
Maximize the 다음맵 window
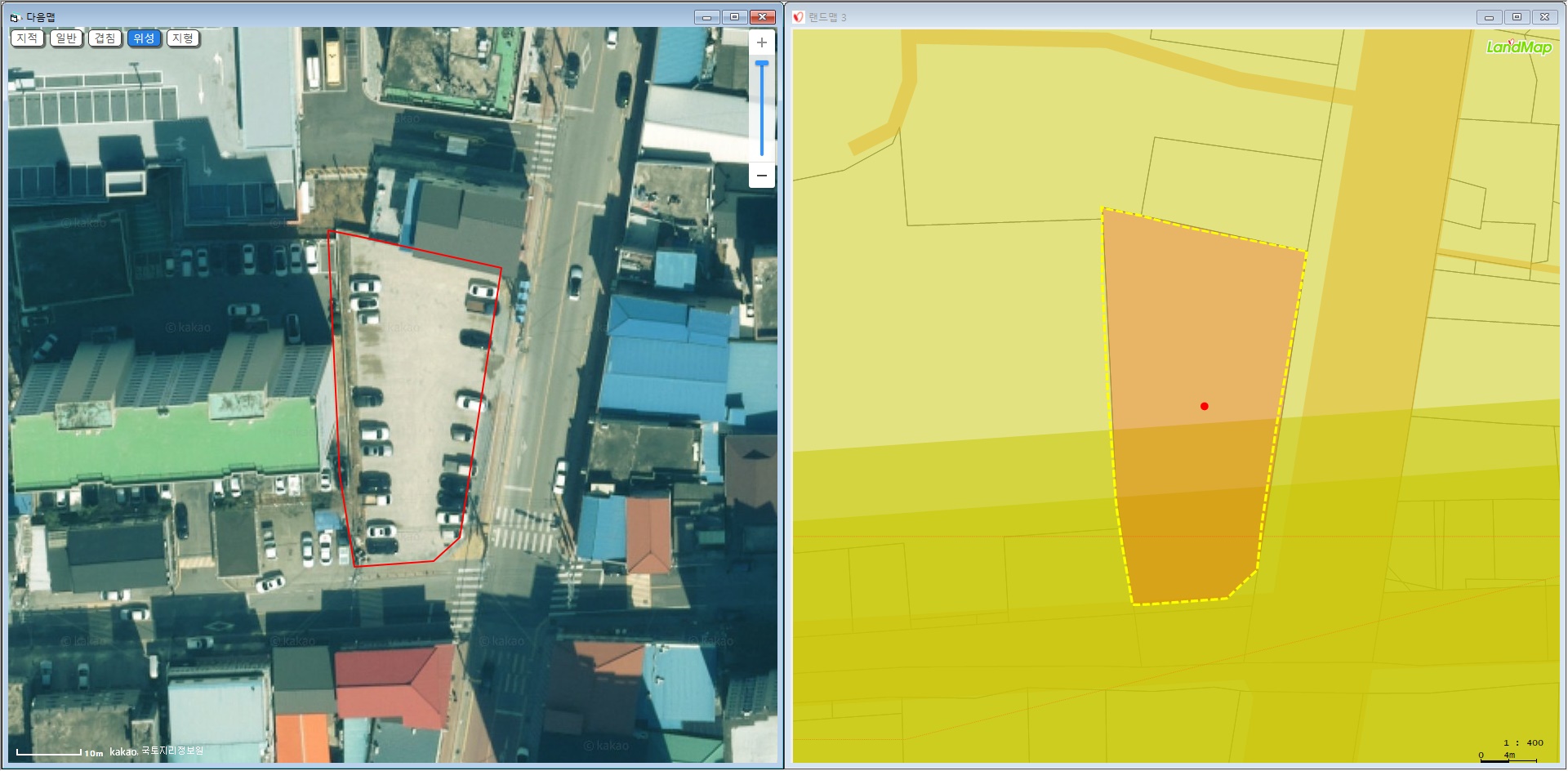734,17
